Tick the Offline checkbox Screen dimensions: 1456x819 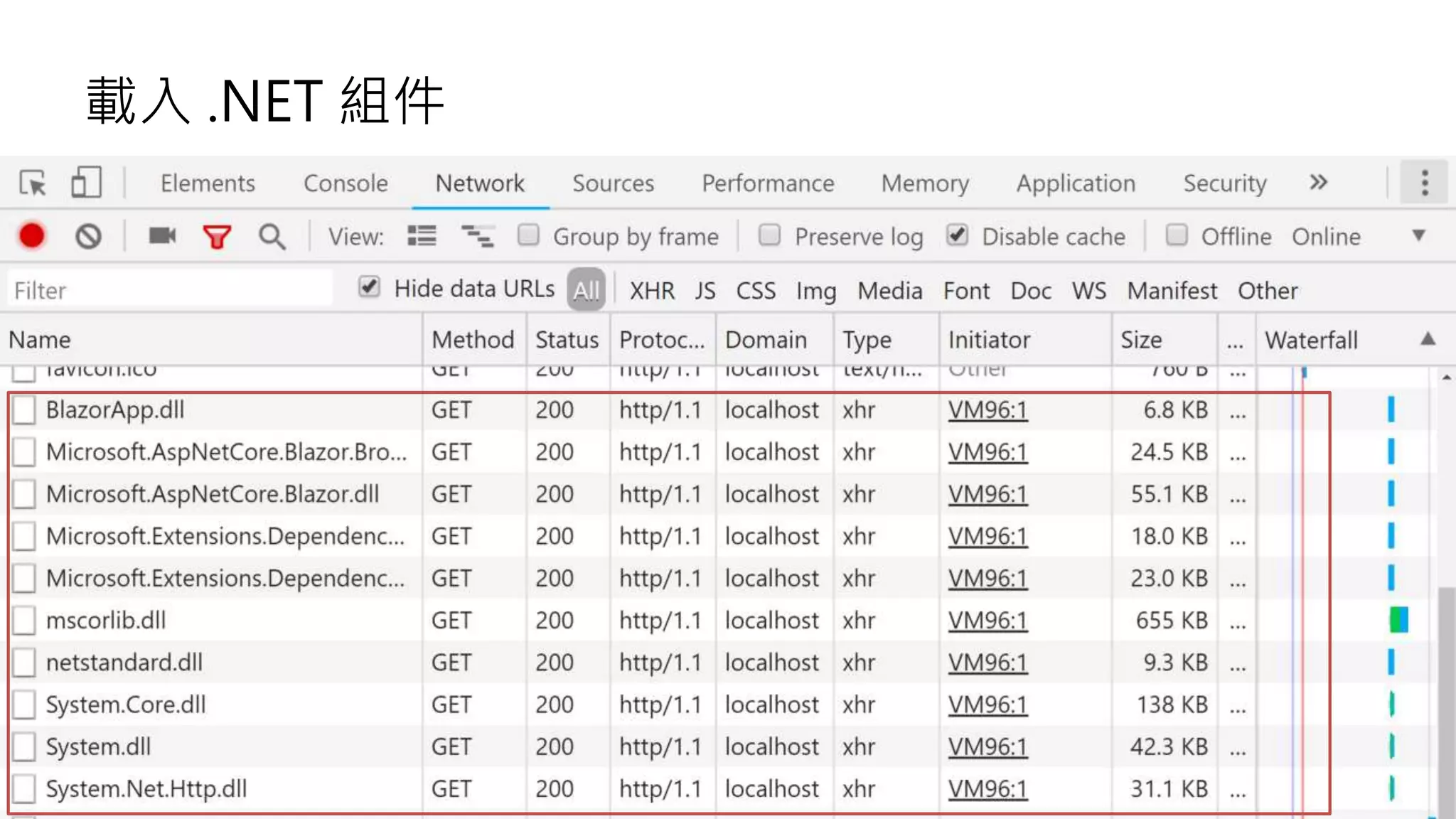pos(1177,235)
